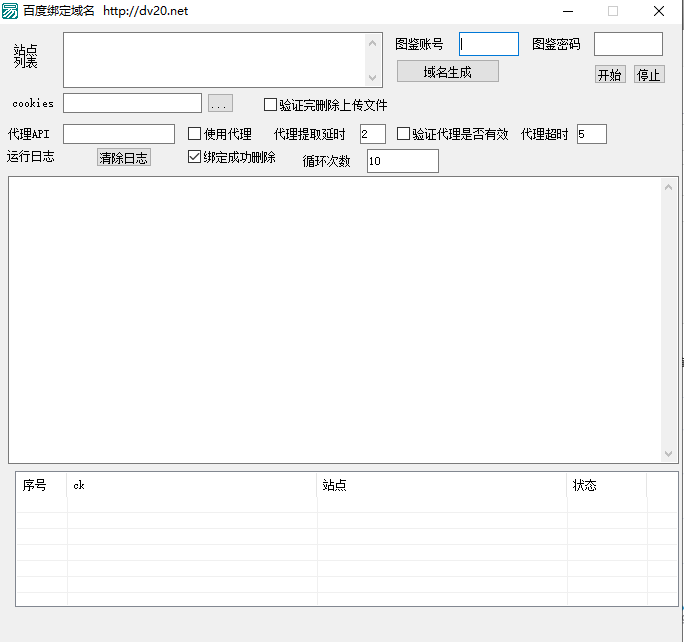Image resolution: width=684 pixels, height=642 pixels.
Task: Click down arrow of 站点列表 scrollbar
Action: pyautogui.click(x=373, y=78)
